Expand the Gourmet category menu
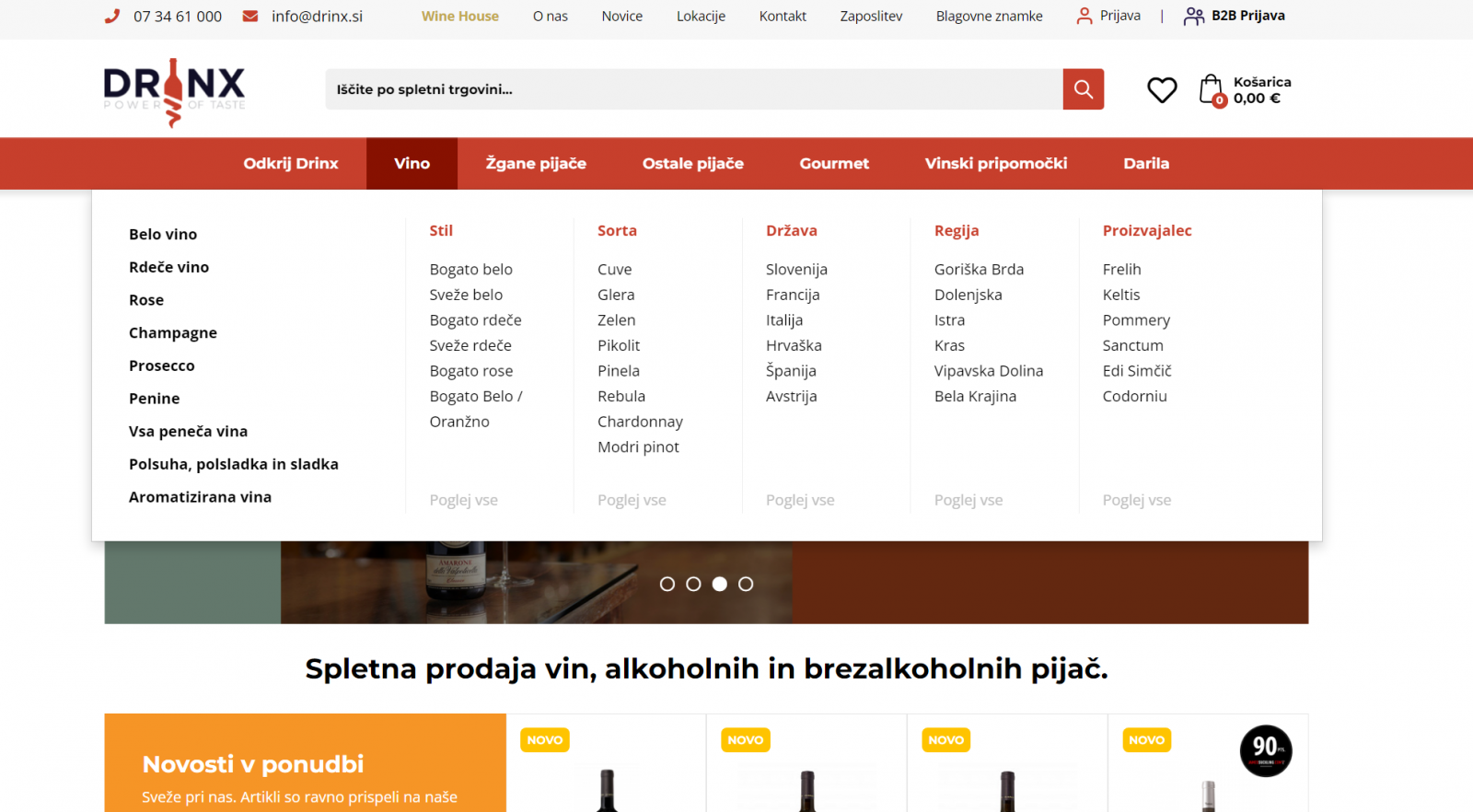 834,163
